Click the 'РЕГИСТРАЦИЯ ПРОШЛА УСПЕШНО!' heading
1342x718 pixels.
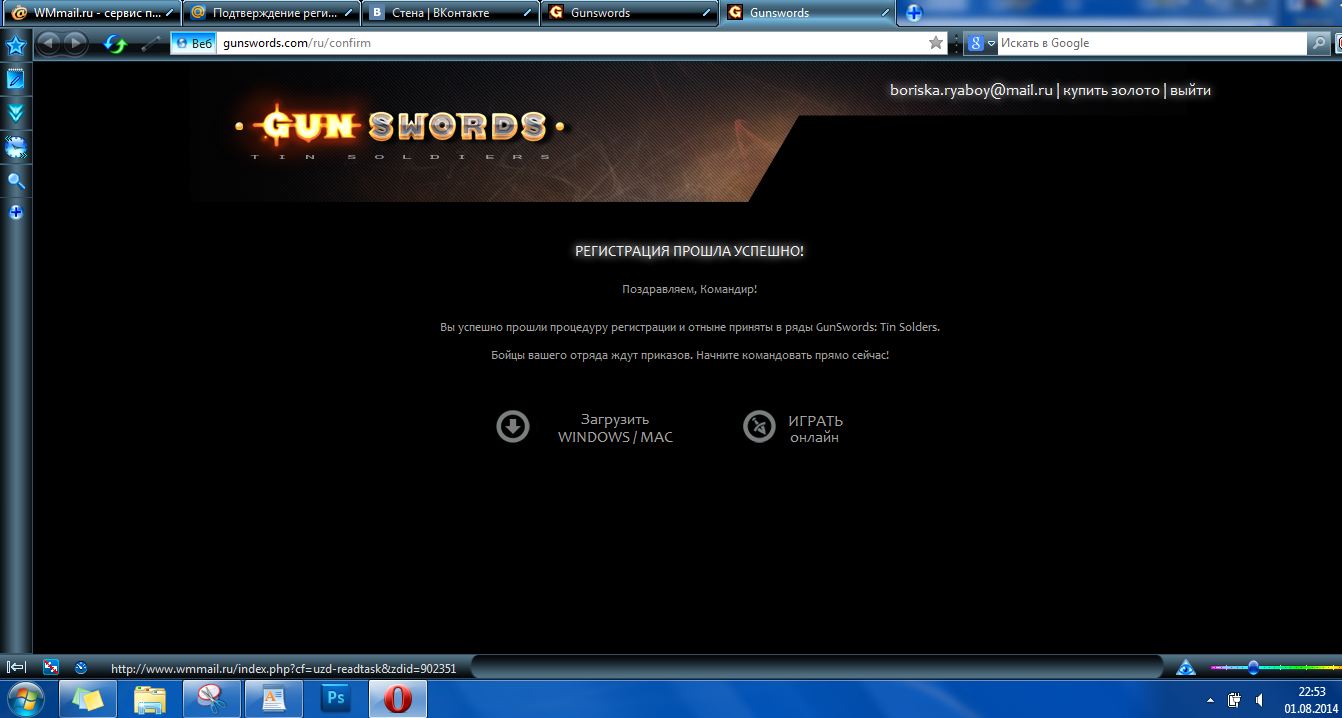[689, 251]
